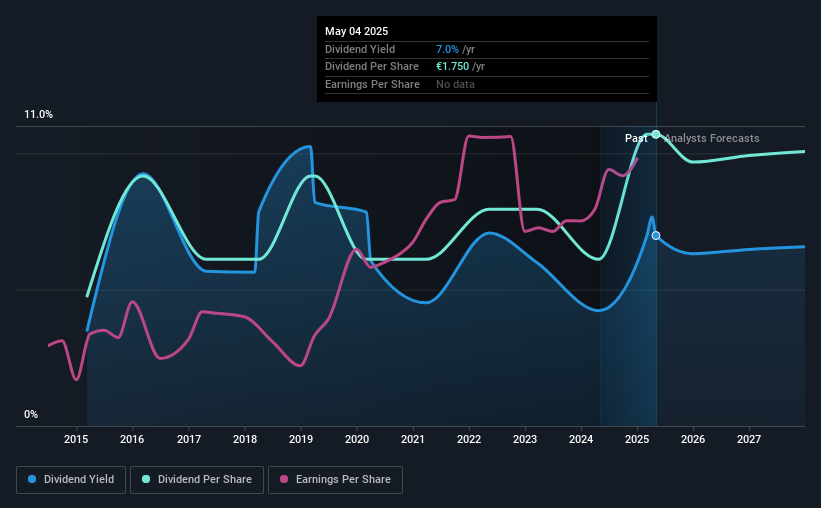Click the Past label on chart

636,138
